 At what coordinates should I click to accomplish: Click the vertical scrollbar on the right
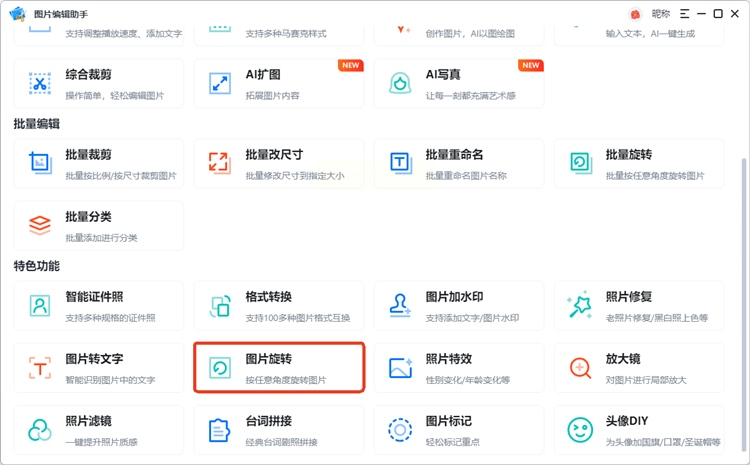click(x=744, y=304)
